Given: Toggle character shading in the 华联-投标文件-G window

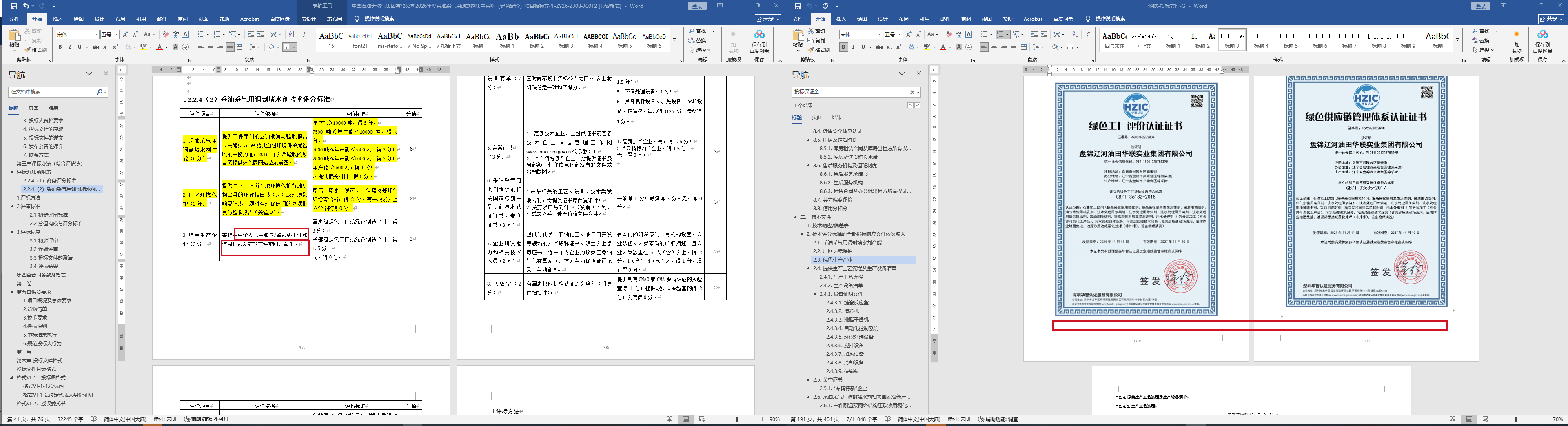Looking at the screenshot, I should (x=959, y=47).
